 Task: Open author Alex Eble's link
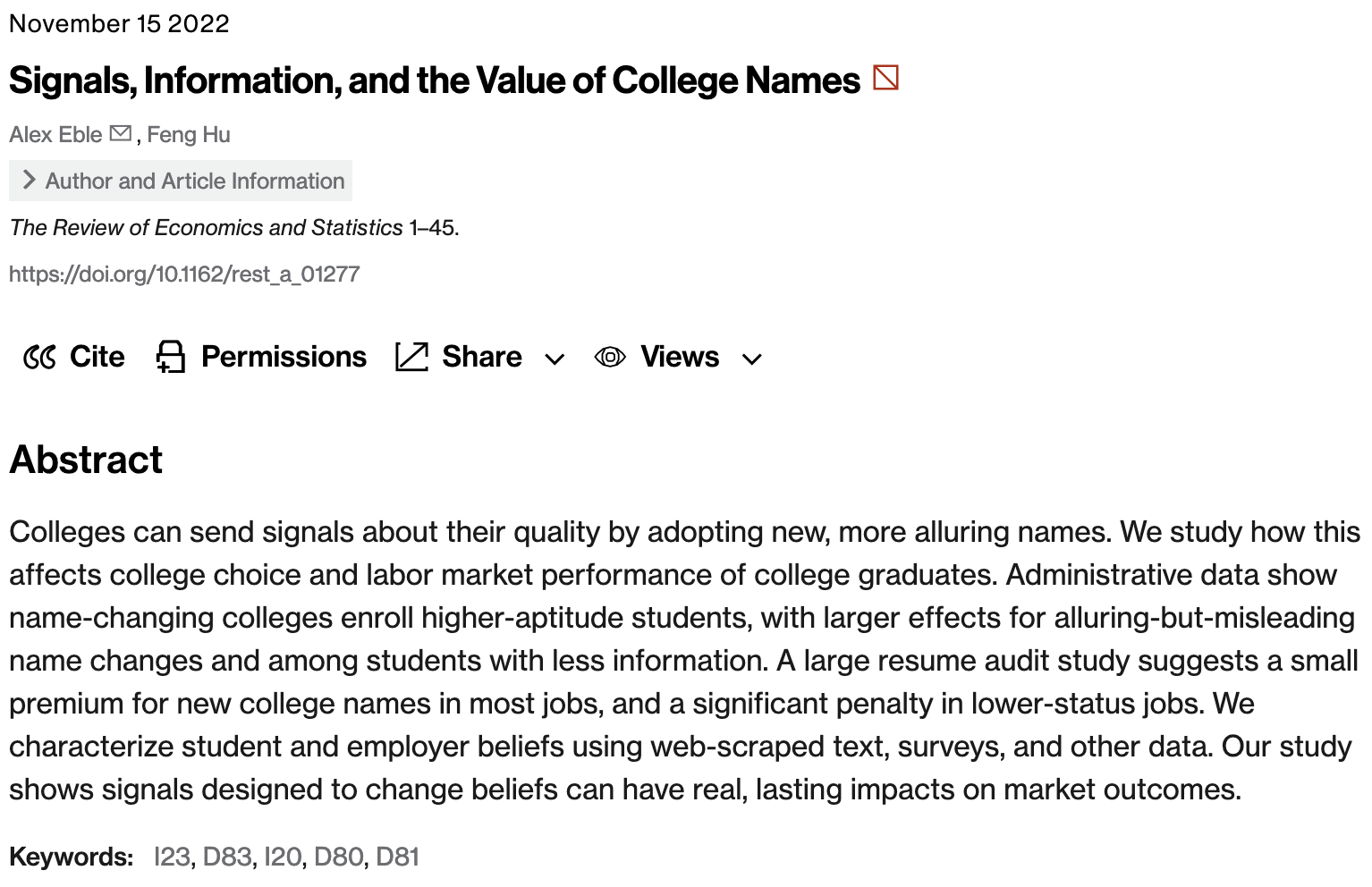pos(55,134)
